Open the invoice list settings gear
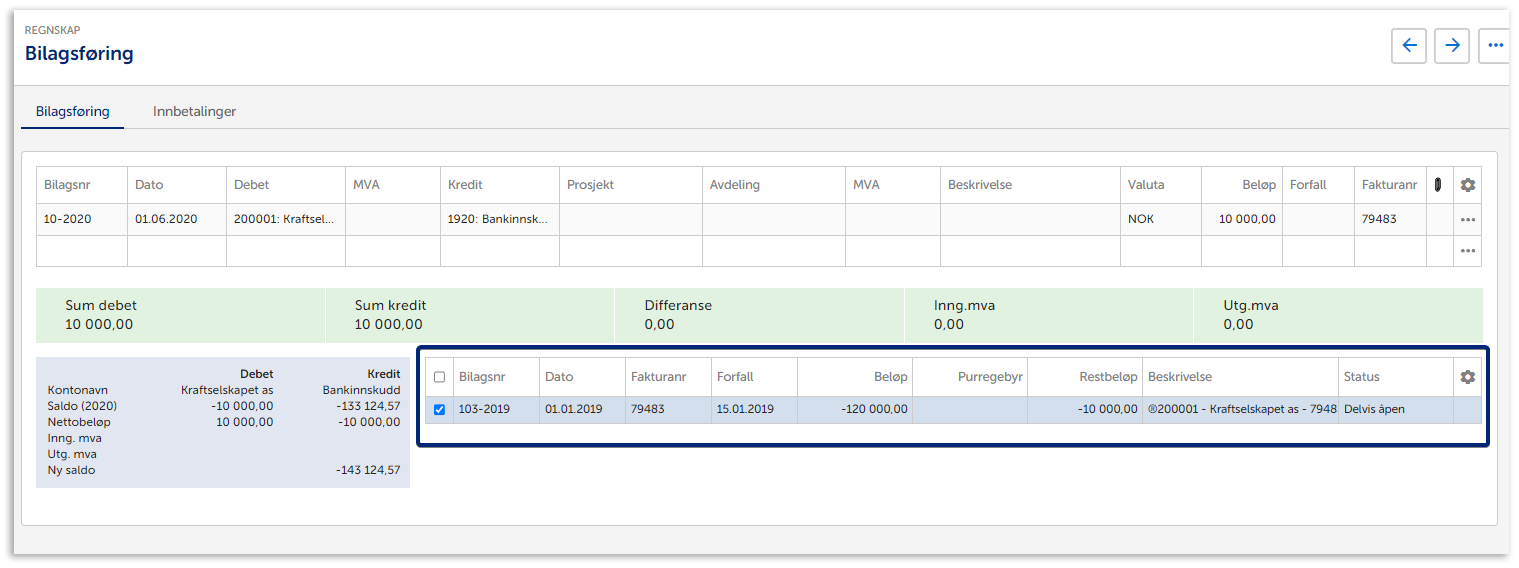The height and width of the screenshot is (568, 1519). coord(1467,377)
